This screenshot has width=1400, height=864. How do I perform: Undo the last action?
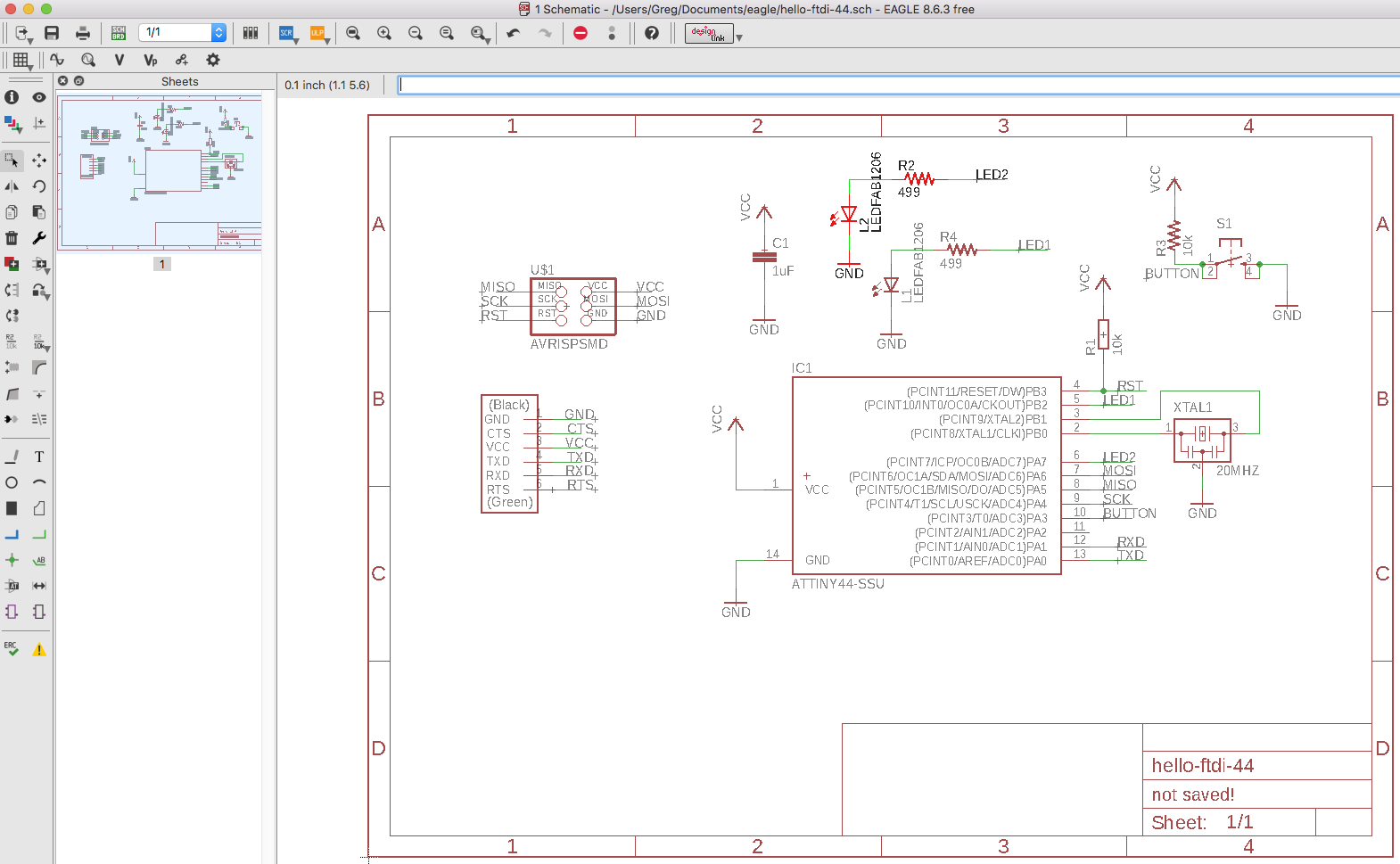(514, 33)
